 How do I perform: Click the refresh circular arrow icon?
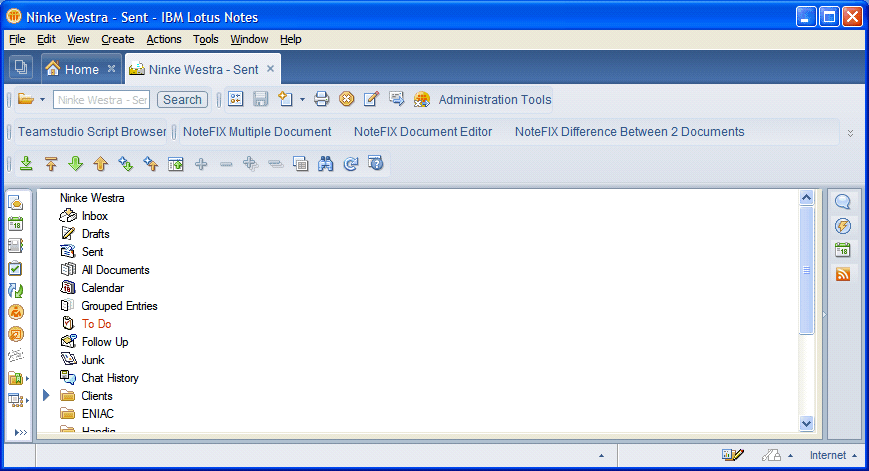(351, 163)
